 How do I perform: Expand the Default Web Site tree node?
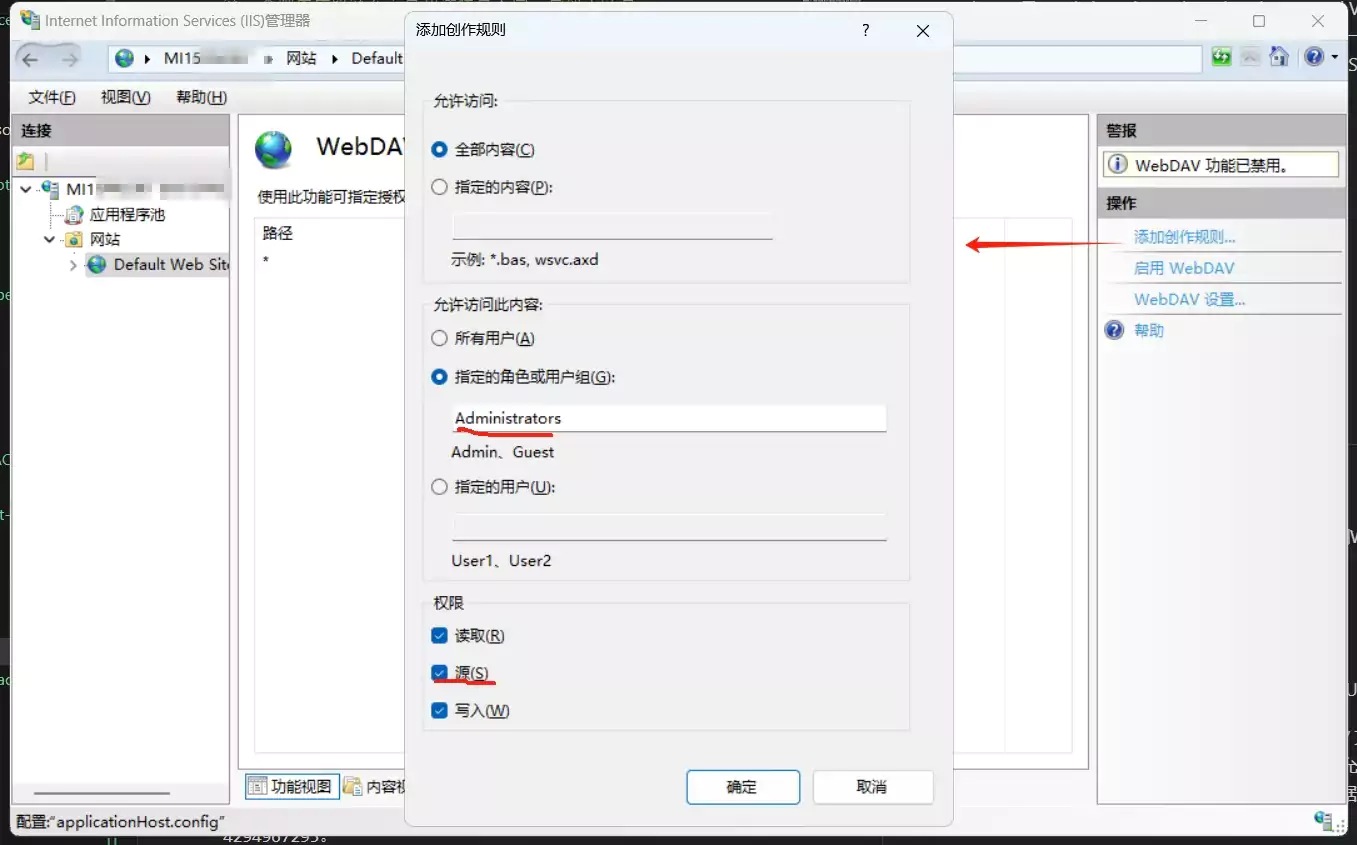(x=73, y=265)
